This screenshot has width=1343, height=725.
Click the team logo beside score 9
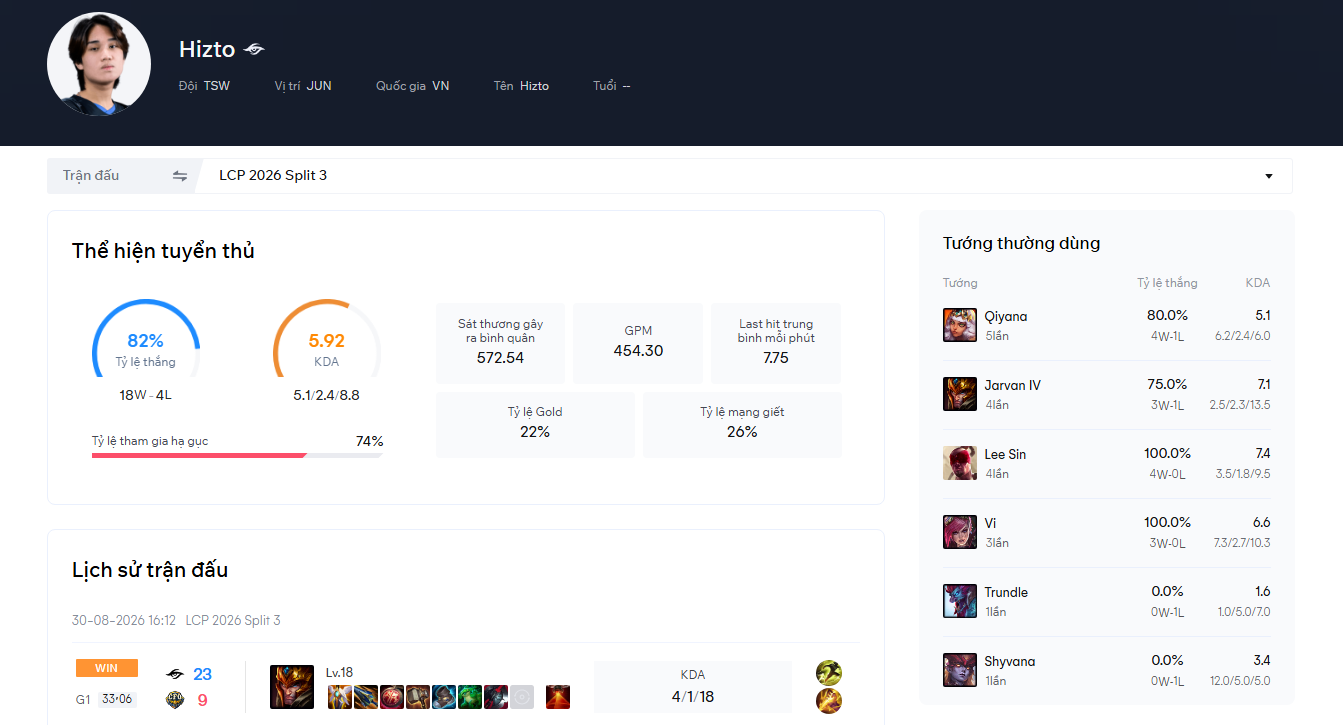tap(175, 700)
